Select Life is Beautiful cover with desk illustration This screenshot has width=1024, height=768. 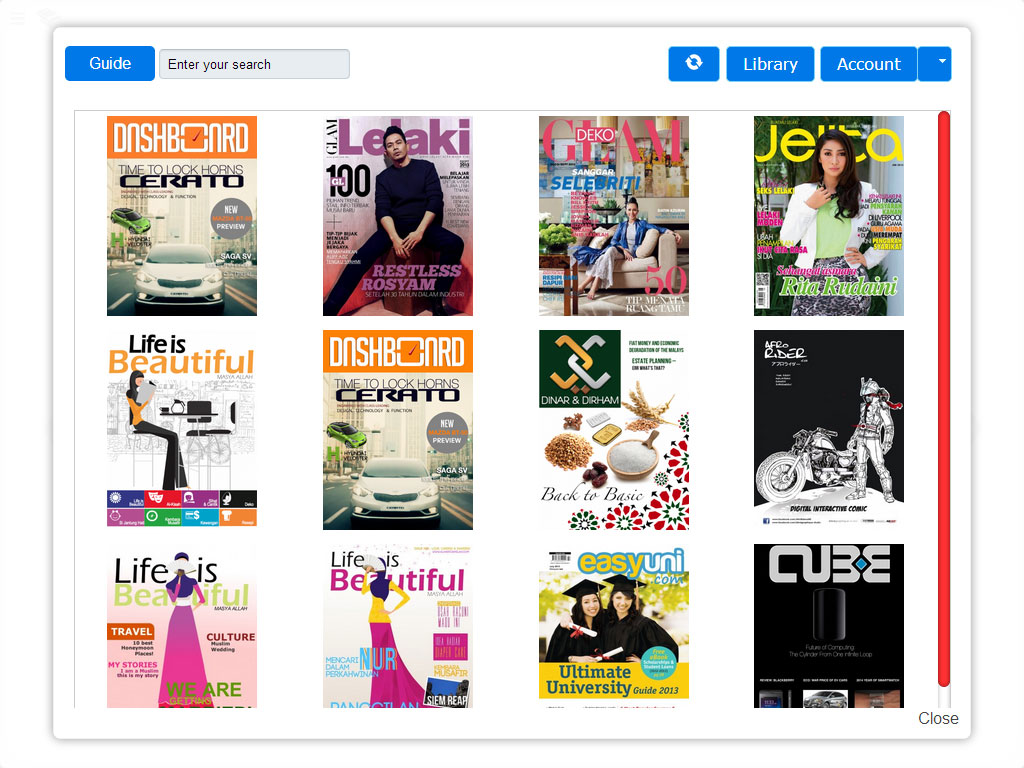click(x=182, y=430)
